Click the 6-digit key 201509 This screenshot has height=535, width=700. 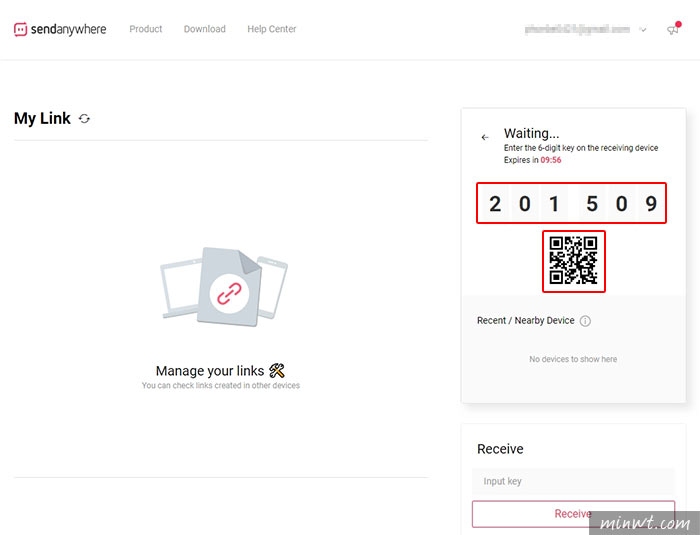tap(571, 203)
